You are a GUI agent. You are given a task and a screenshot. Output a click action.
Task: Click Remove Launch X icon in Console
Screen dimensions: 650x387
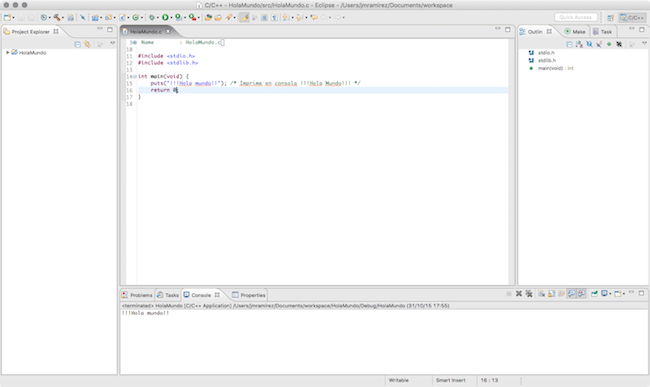tap(519, 293)
